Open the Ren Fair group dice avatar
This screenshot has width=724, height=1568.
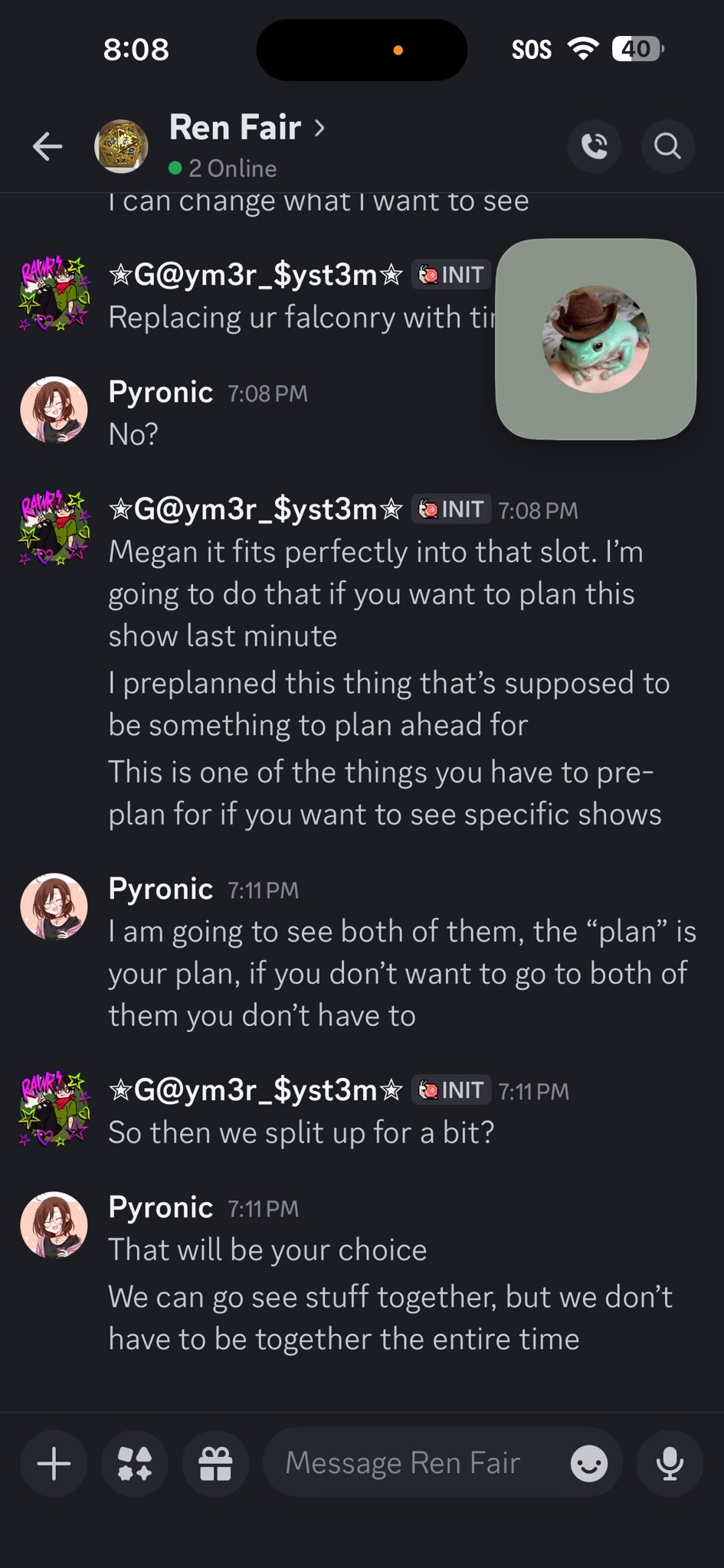pos(121,146)
